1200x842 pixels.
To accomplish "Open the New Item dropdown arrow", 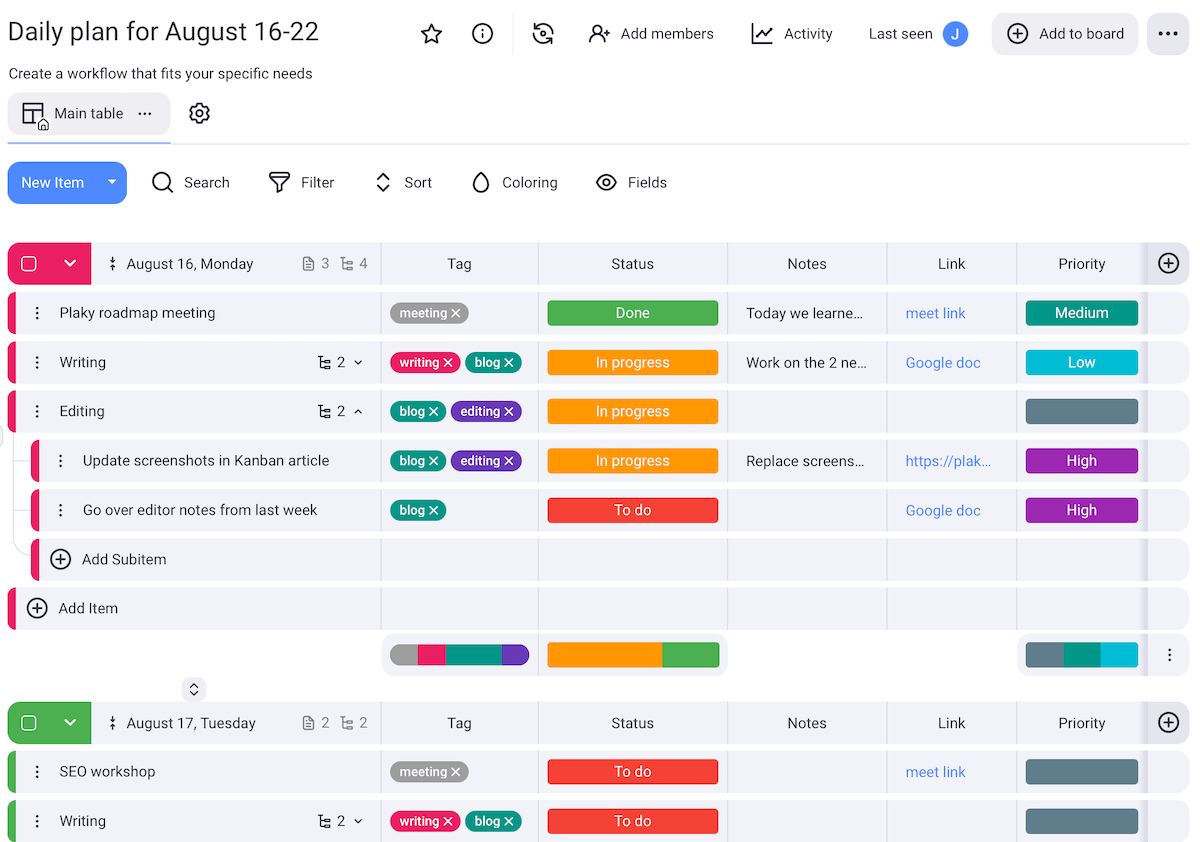I will (112, 182).
